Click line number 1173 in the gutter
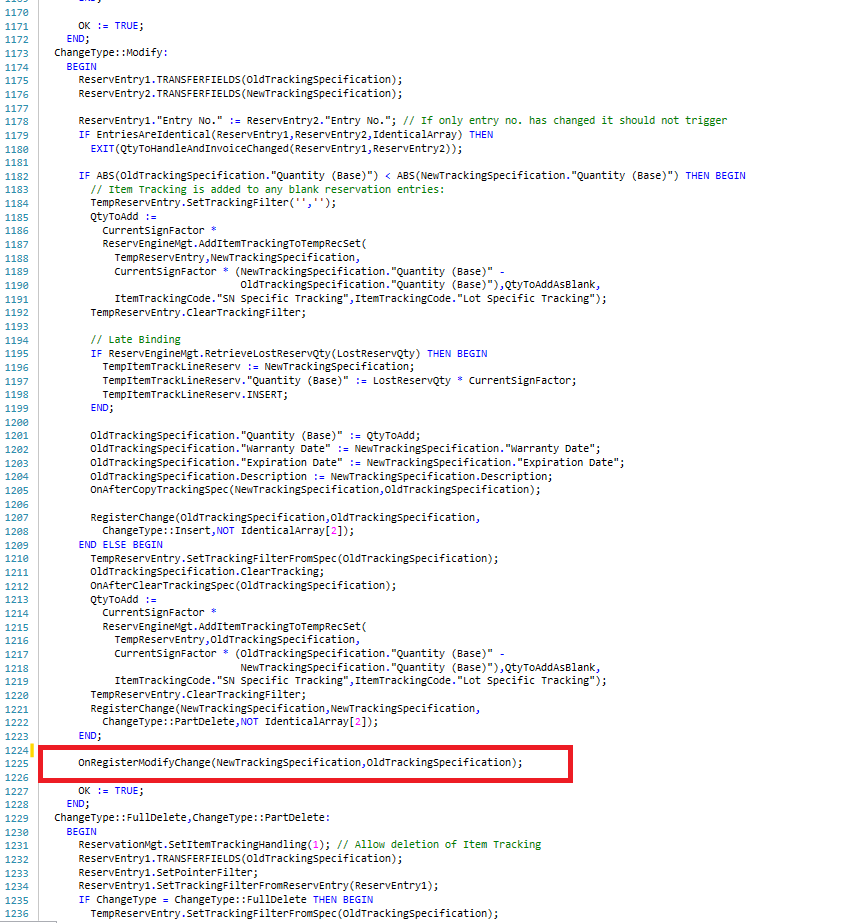The image size is (851, 923). [x=16, y=54]
